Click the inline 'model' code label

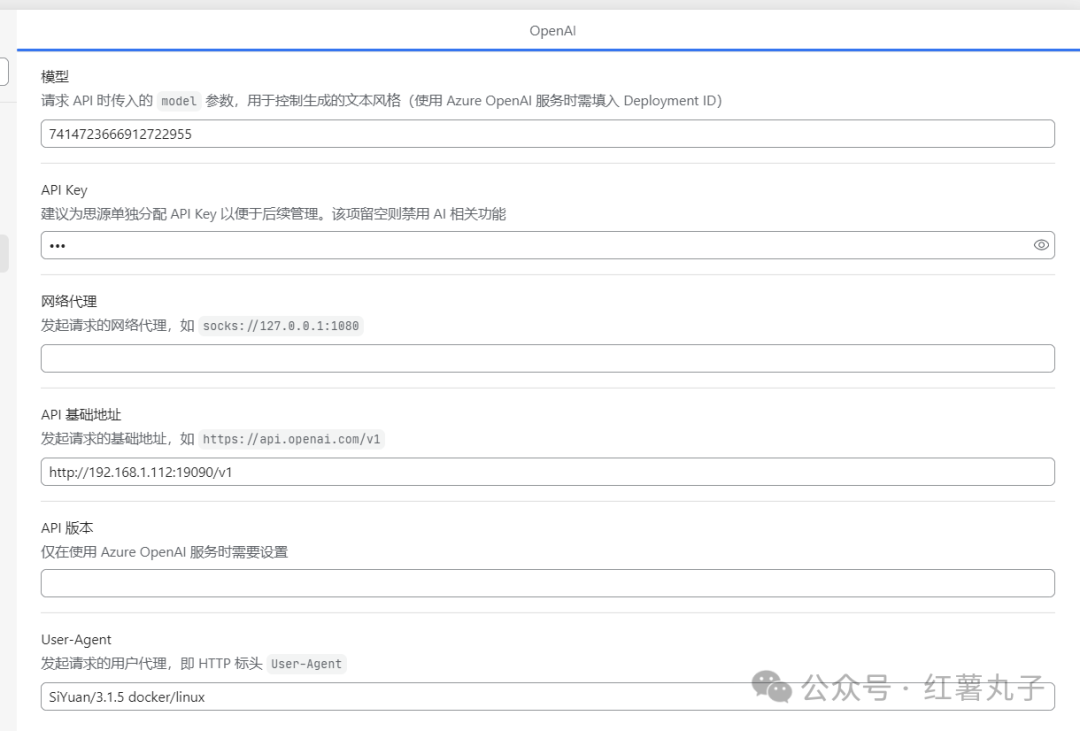[x=179, y=101]
